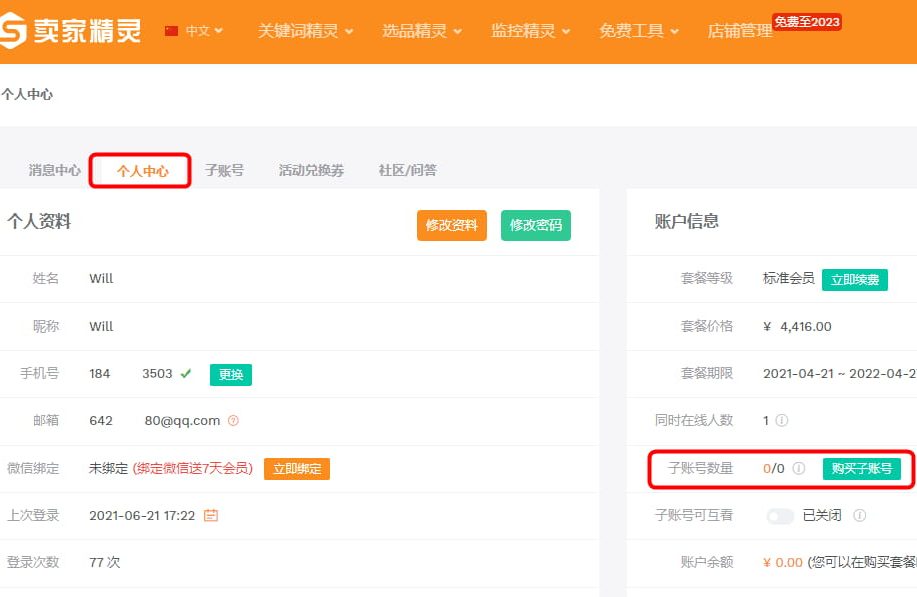Click the info icon next to 子账号数量
The width and height of the screenshot is (917, 597).
pyautogui.click(x=799, y=468)
